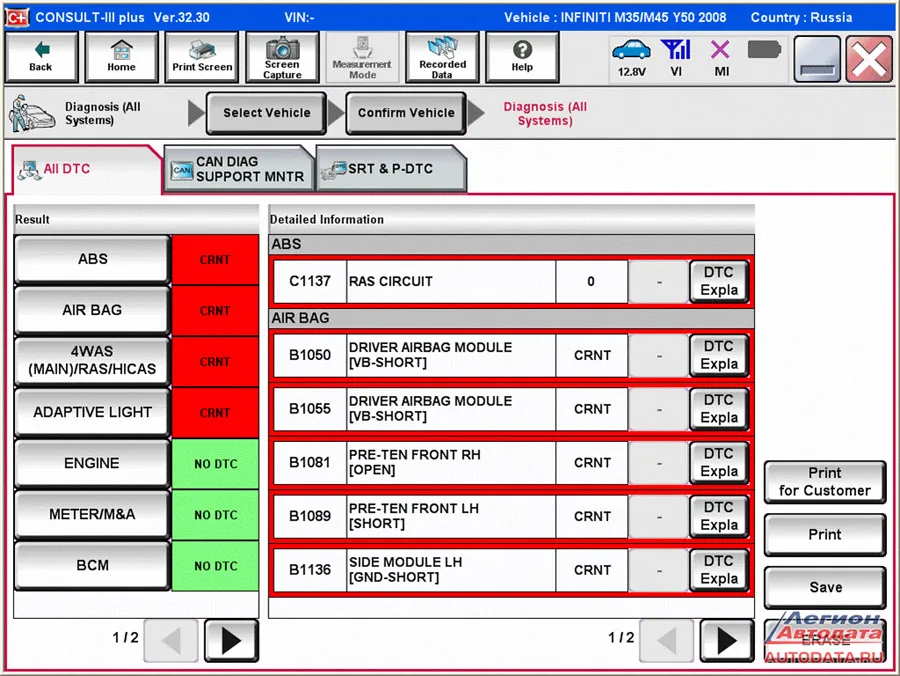The width and height of the screenshot is (900, 676).
Task: Click RAS CIRCUIT description
Action: click(x=451, y=281)
